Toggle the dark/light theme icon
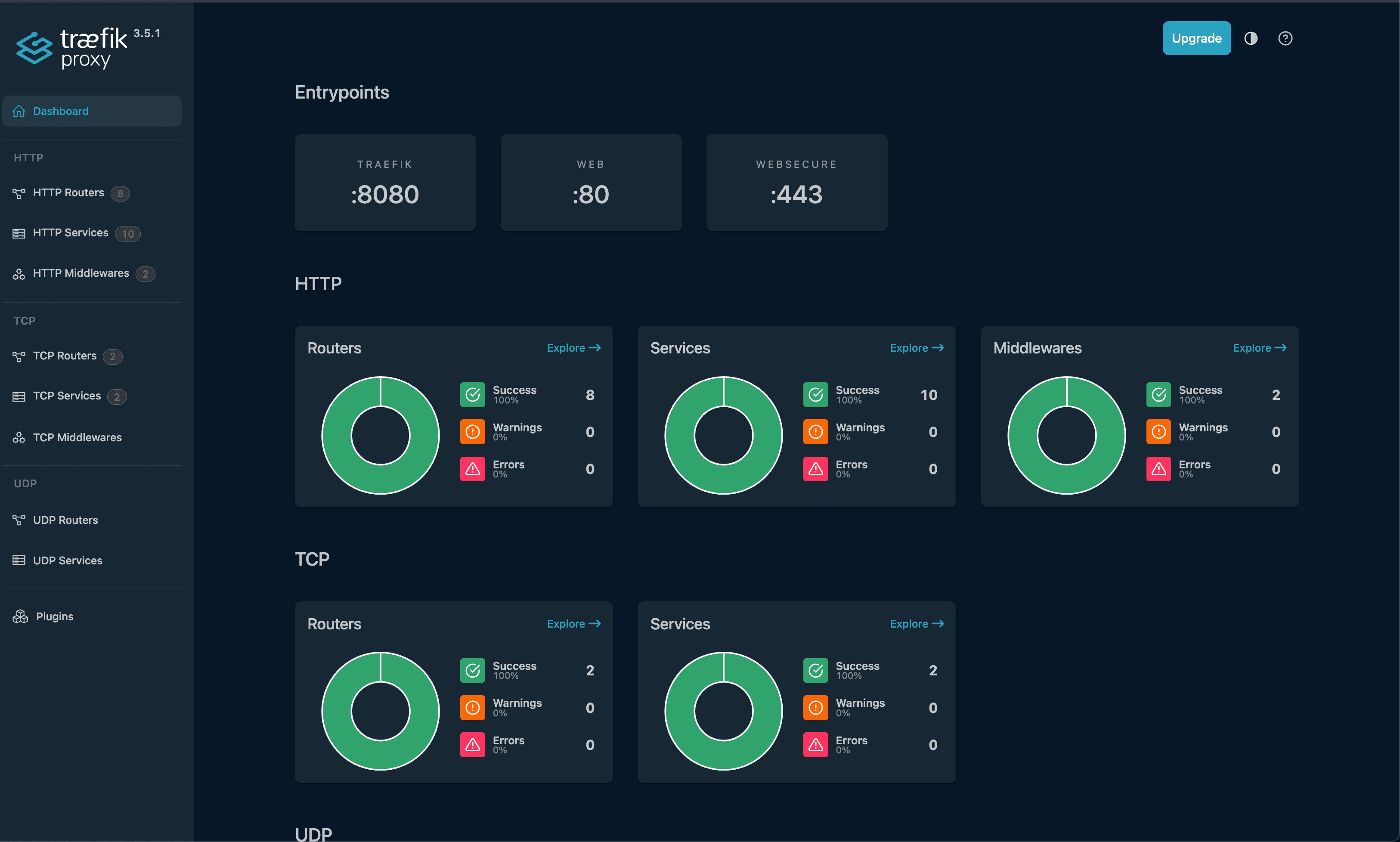This screenshot has height=842, width=1400. pos(1251,38)
